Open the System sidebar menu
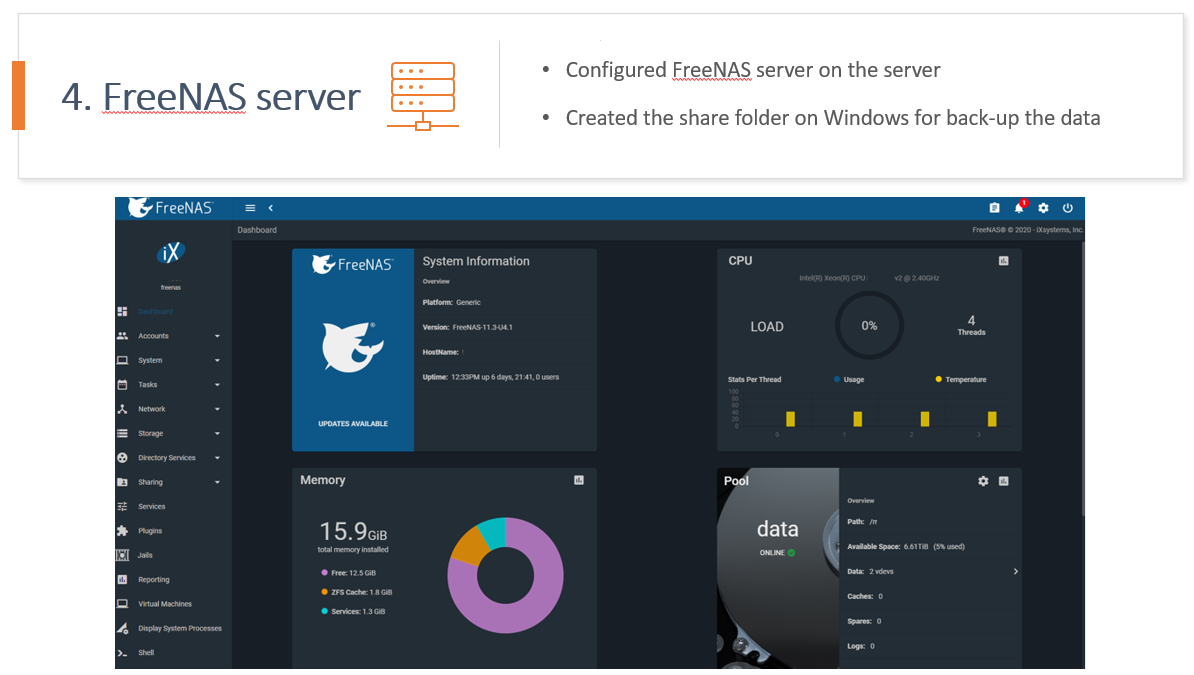 (150, 360)
